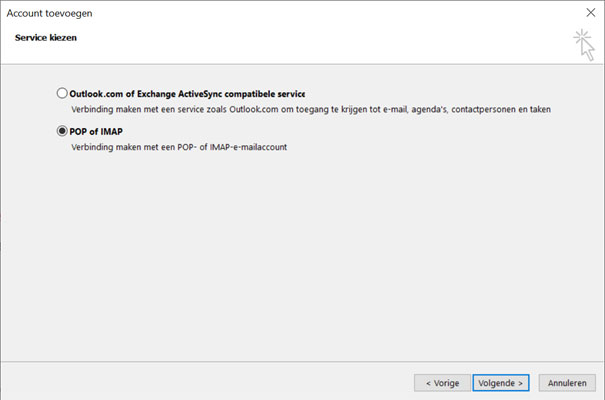This screenshot has height=400, width=605.
Task: Click the 'Account toevoegen' window title
Action: [49, 13]
